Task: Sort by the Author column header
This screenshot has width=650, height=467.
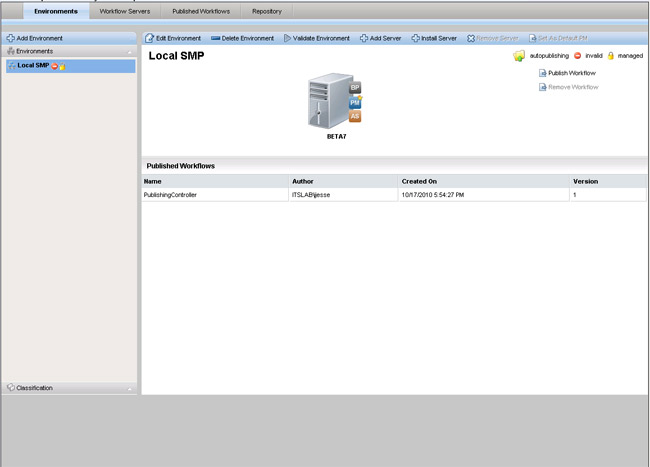Action: coord(343,181)
